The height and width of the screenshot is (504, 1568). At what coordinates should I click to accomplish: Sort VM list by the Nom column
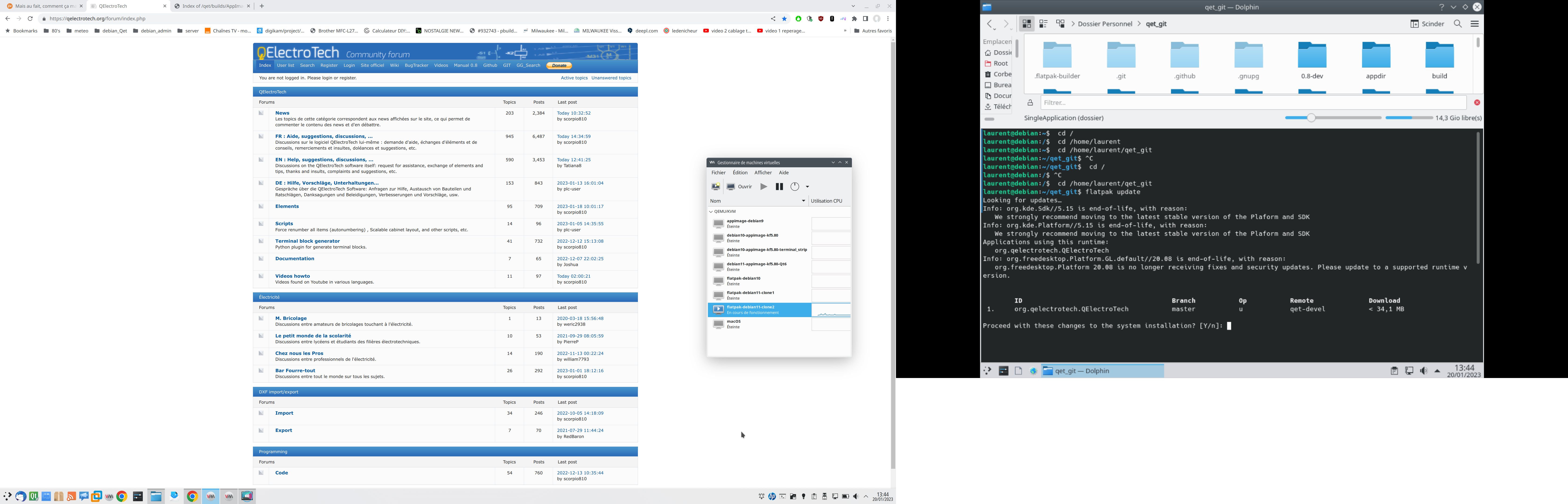[x=758, y=201]
